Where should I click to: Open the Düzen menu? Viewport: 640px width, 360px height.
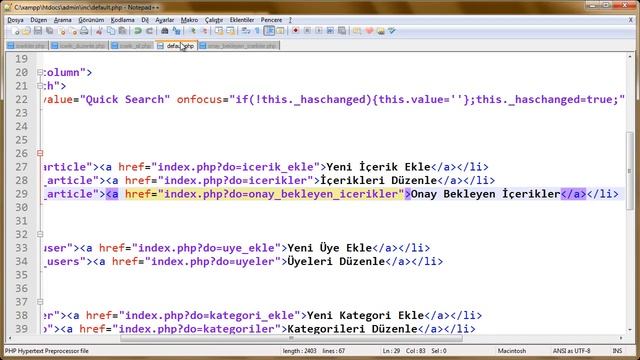coord(38,20)
